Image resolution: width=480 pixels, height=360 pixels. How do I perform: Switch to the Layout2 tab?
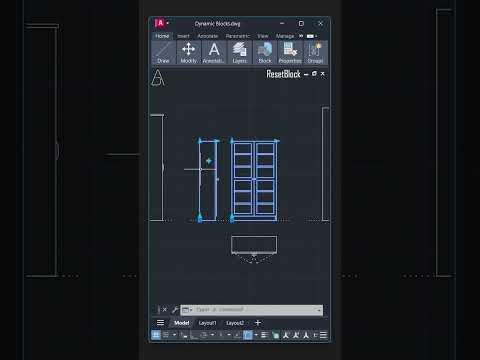pyautogui.click(x=235, y=323)
